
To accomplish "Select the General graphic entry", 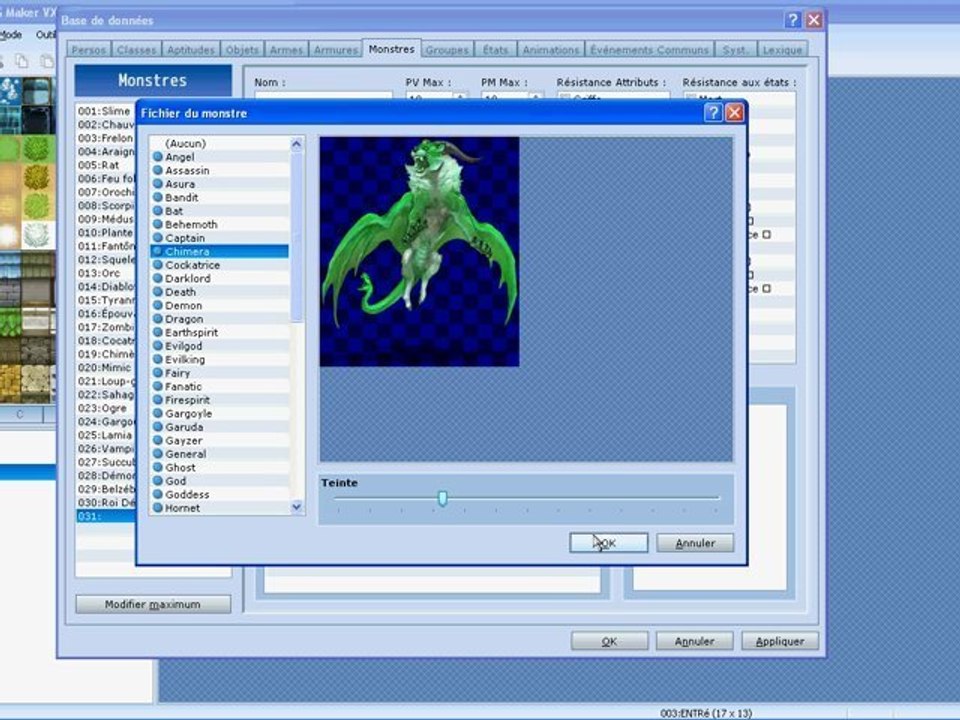I will 220,454.
